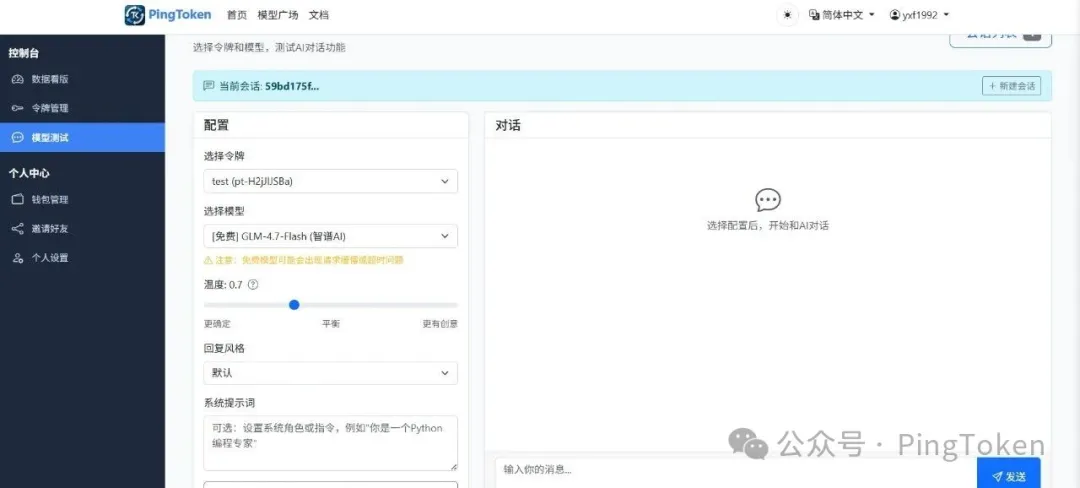Click the 发送 send button
1080x488 pixels.
1008,473
